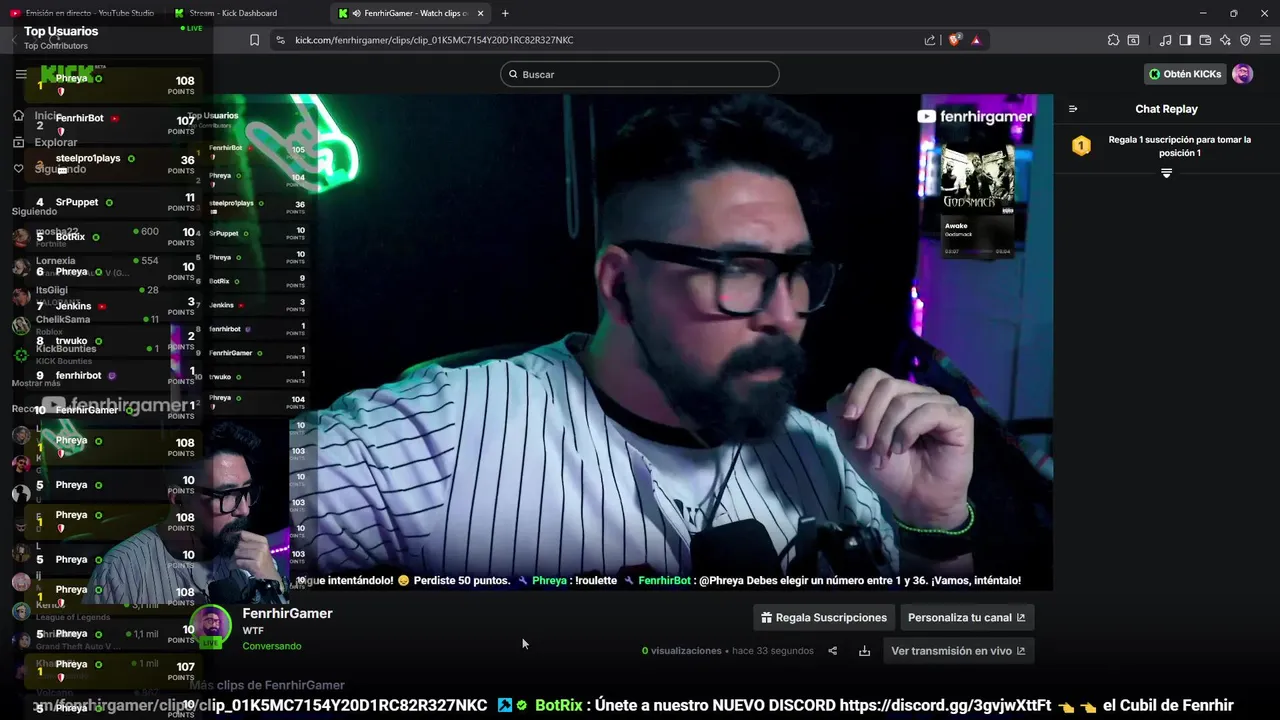Share the clip via share icon
Image resolution: width=1280 pixels, height=720 pixels.
(832, 651)
